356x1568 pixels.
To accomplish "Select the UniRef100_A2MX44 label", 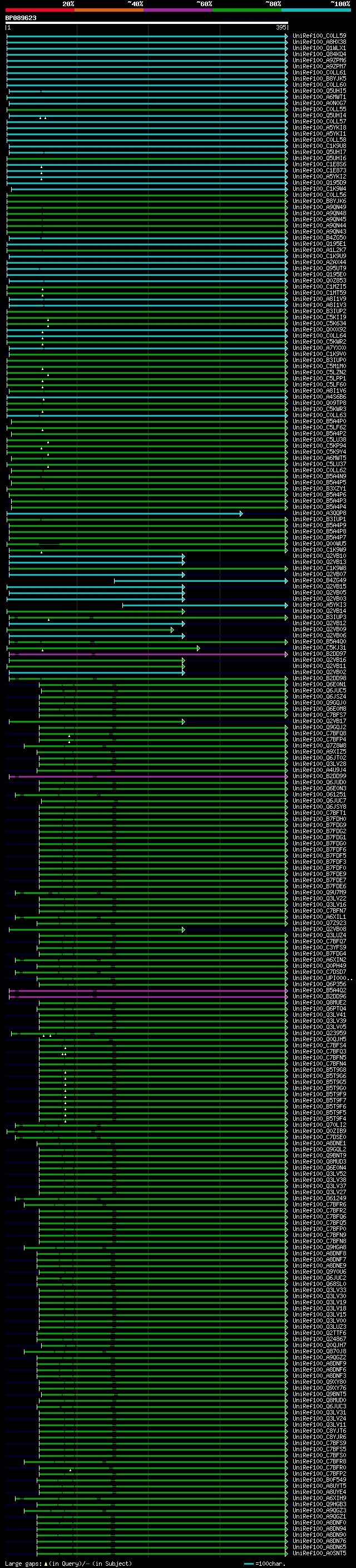I will [x=319, y=263].
